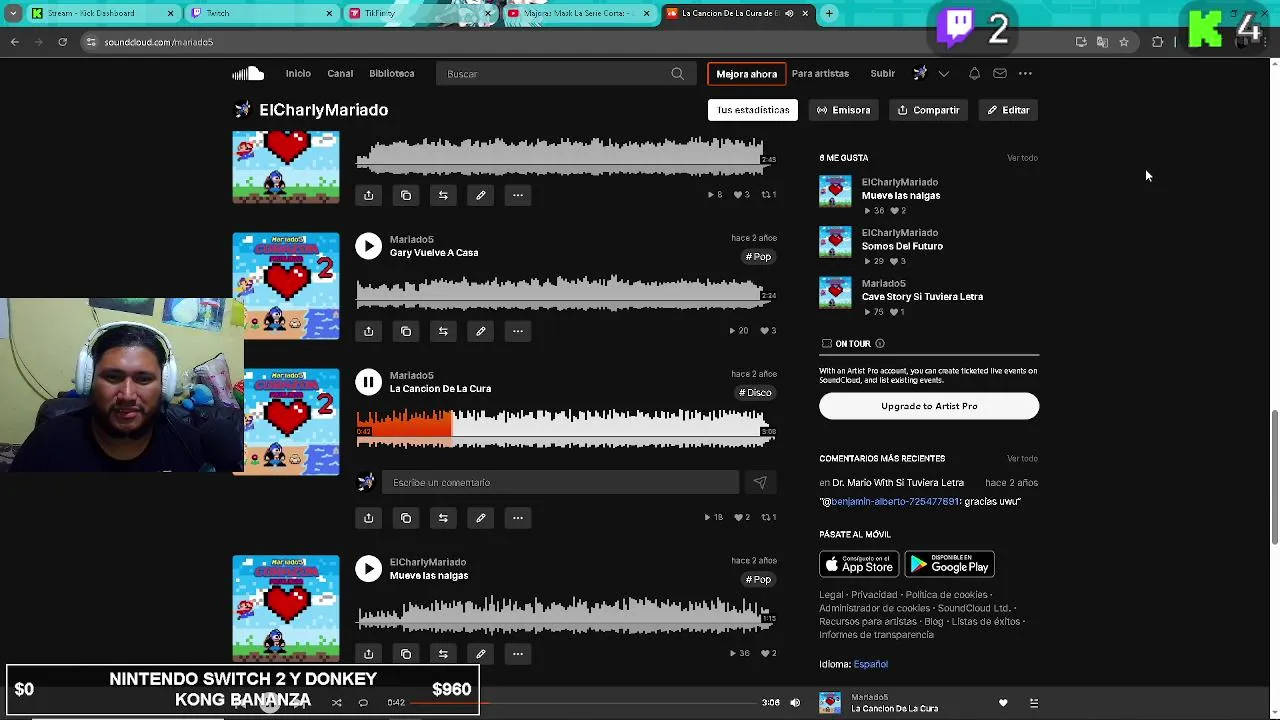Open the header three-dots settings menu
The height and width of the screenshot is (720, 1280).
click(x=1025, y=73)
